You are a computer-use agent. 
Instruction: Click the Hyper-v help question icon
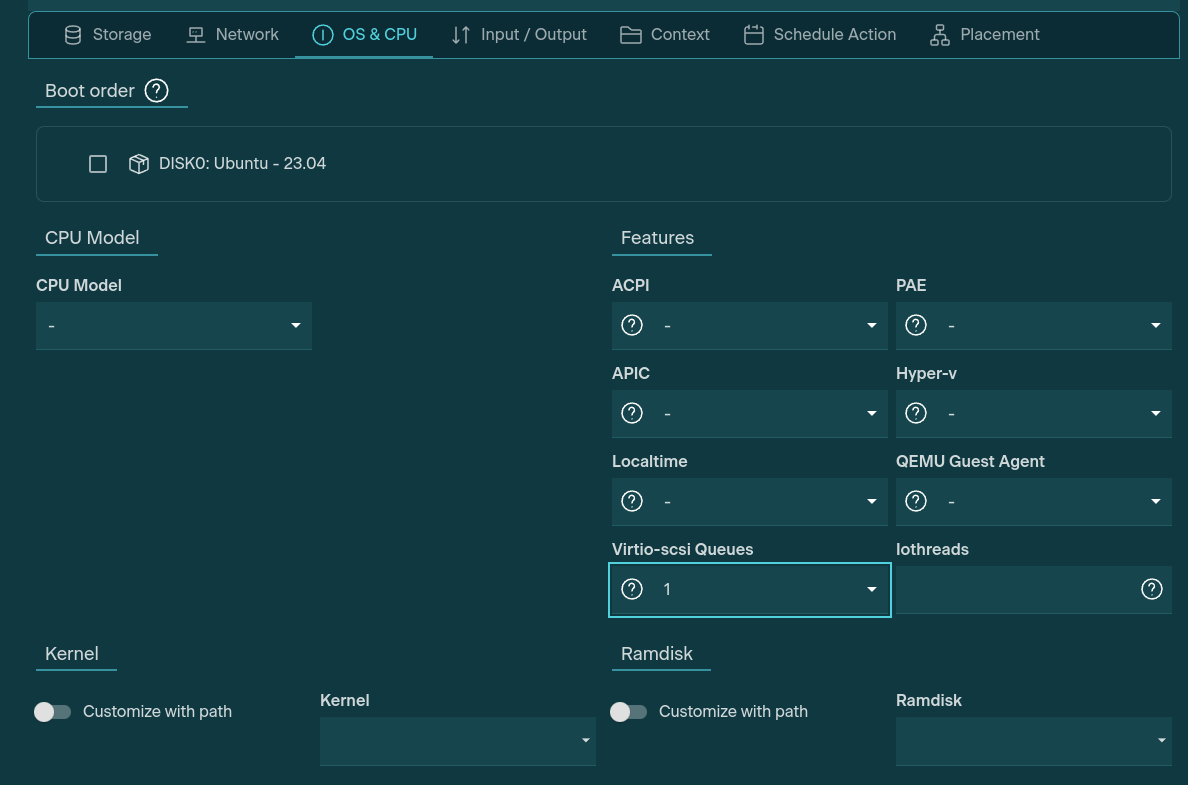pyautogui.click(x=916, y=413)
